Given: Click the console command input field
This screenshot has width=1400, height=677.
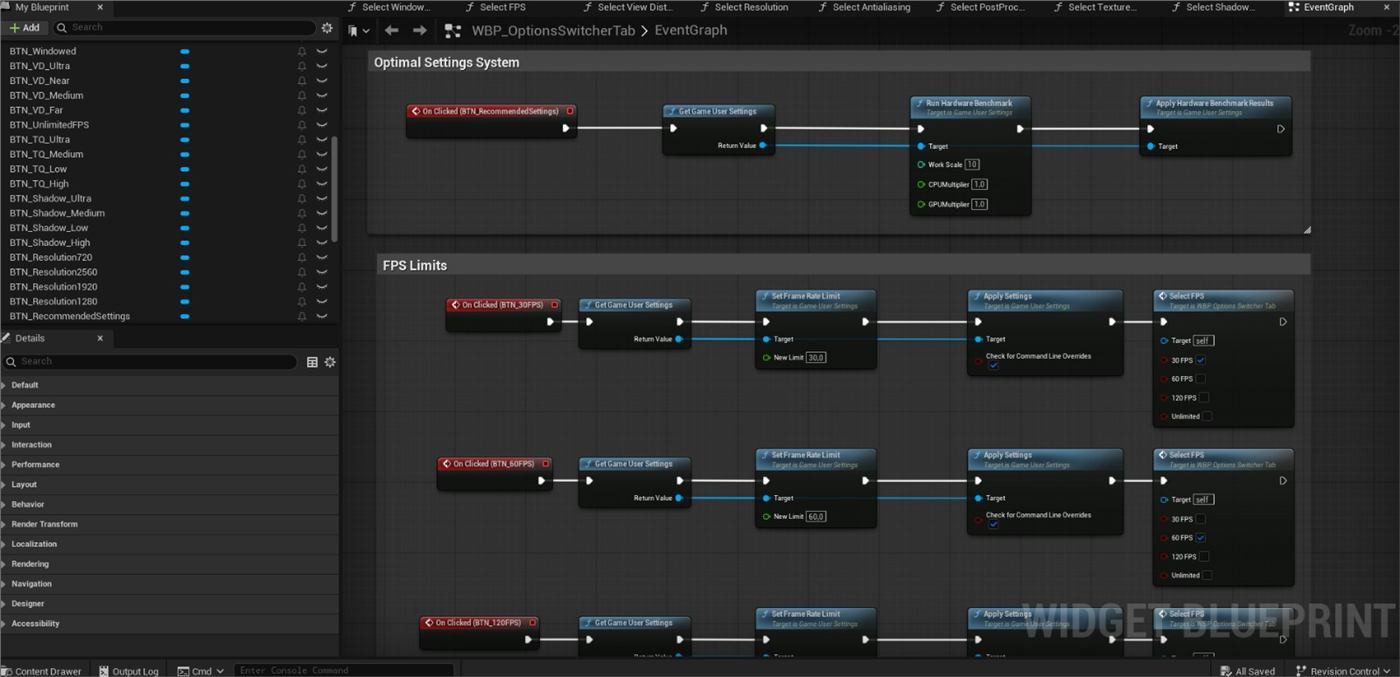Looking at the screenshot, I should 344,671.
